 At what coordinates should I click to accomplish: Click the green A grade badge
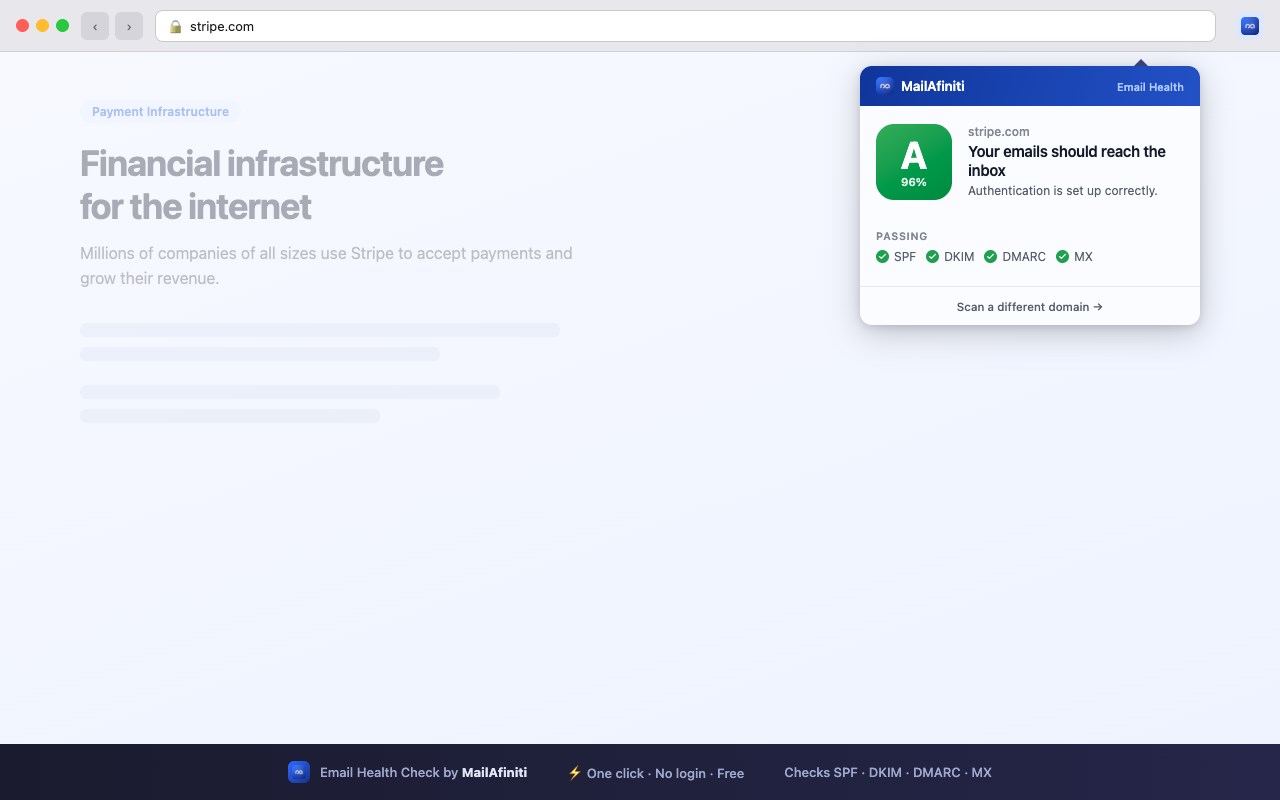914,162
